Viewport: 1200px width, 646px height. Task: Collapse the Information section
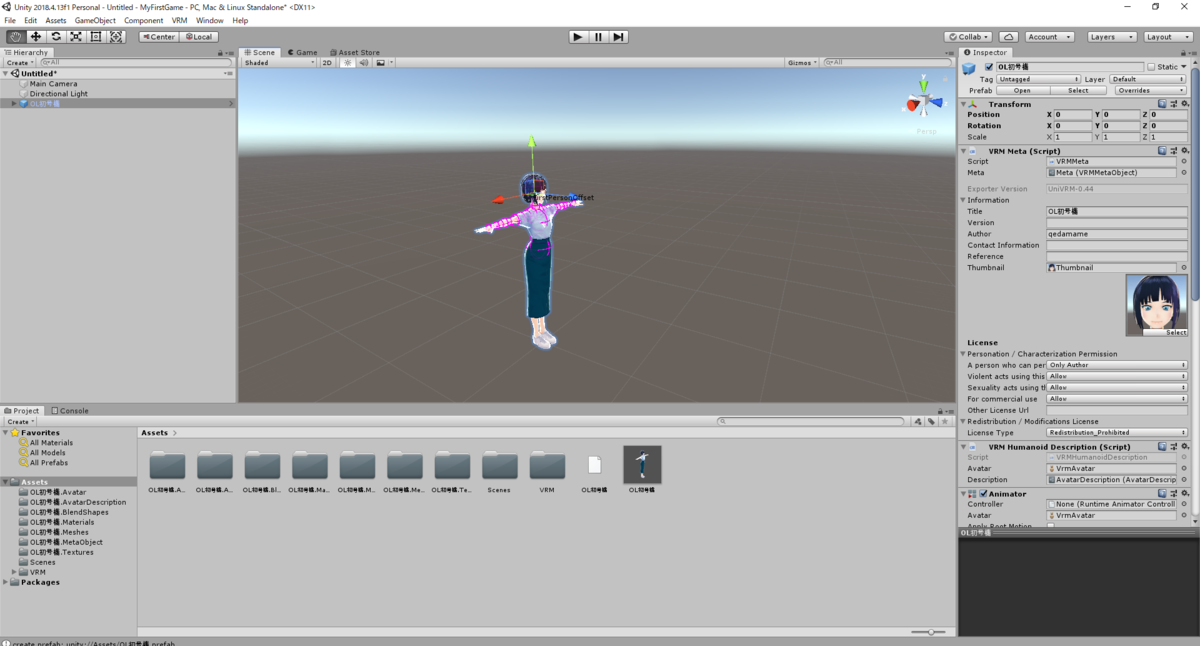point(963,200)
